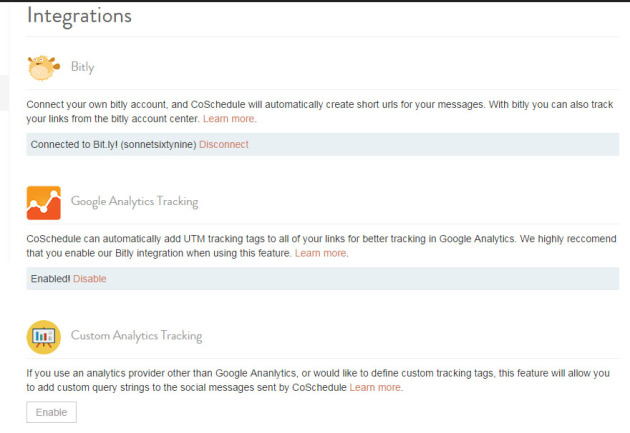The image size is (630, 433).
Task: Click the Bitly section title
Action: click(83, 67)
